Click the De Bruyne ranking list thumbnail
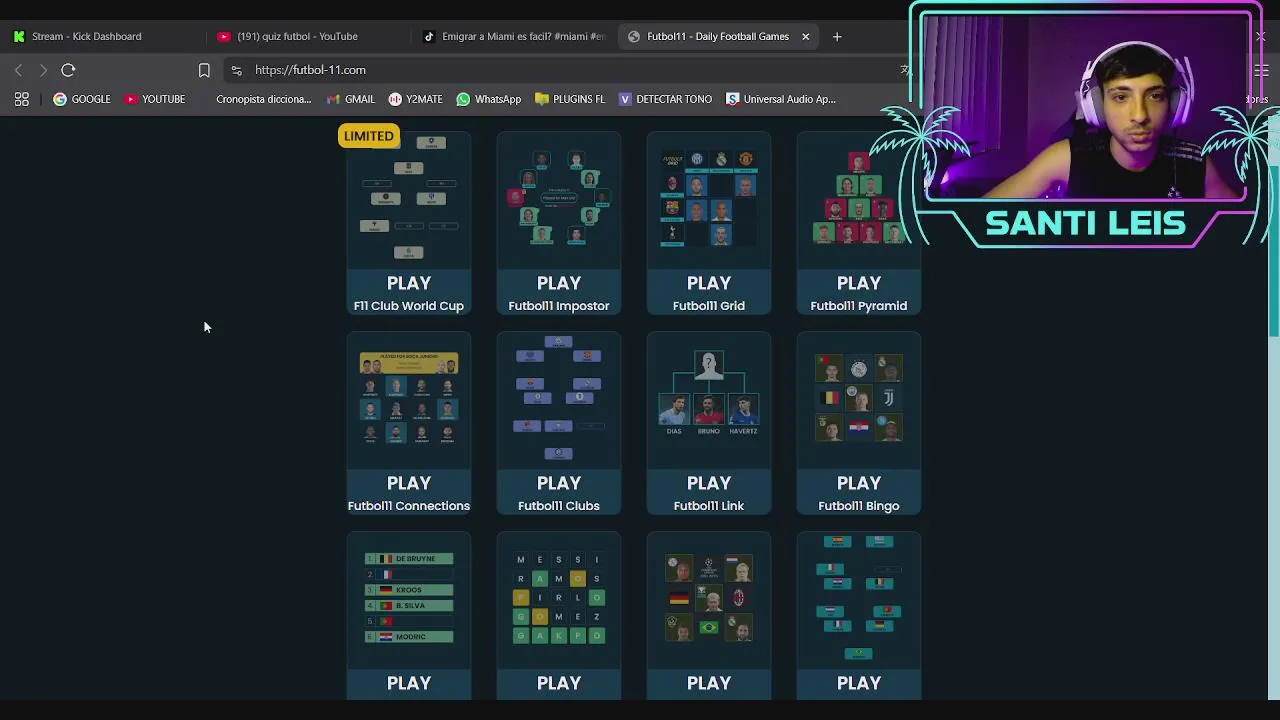The height and width of the screenshot is (720, 1280). click(409, 598)
